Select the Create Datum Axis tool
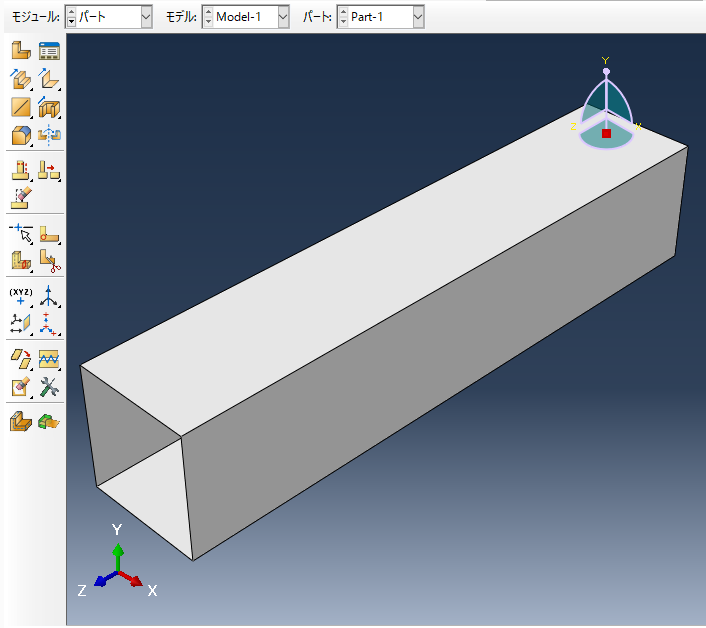Viewport: 706px width, 628px height. tap(48, 295)
